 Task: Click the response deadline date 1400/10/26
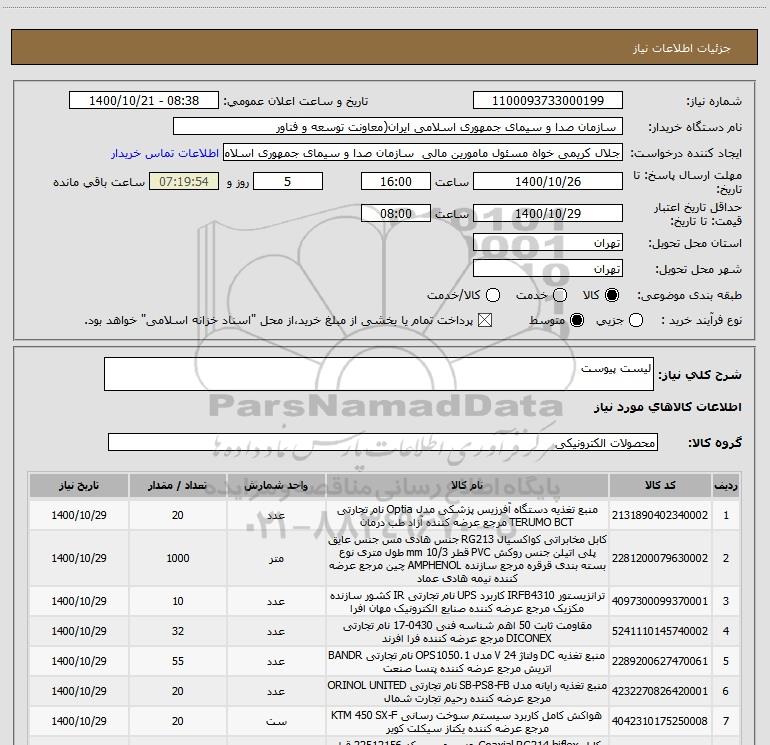548,182
